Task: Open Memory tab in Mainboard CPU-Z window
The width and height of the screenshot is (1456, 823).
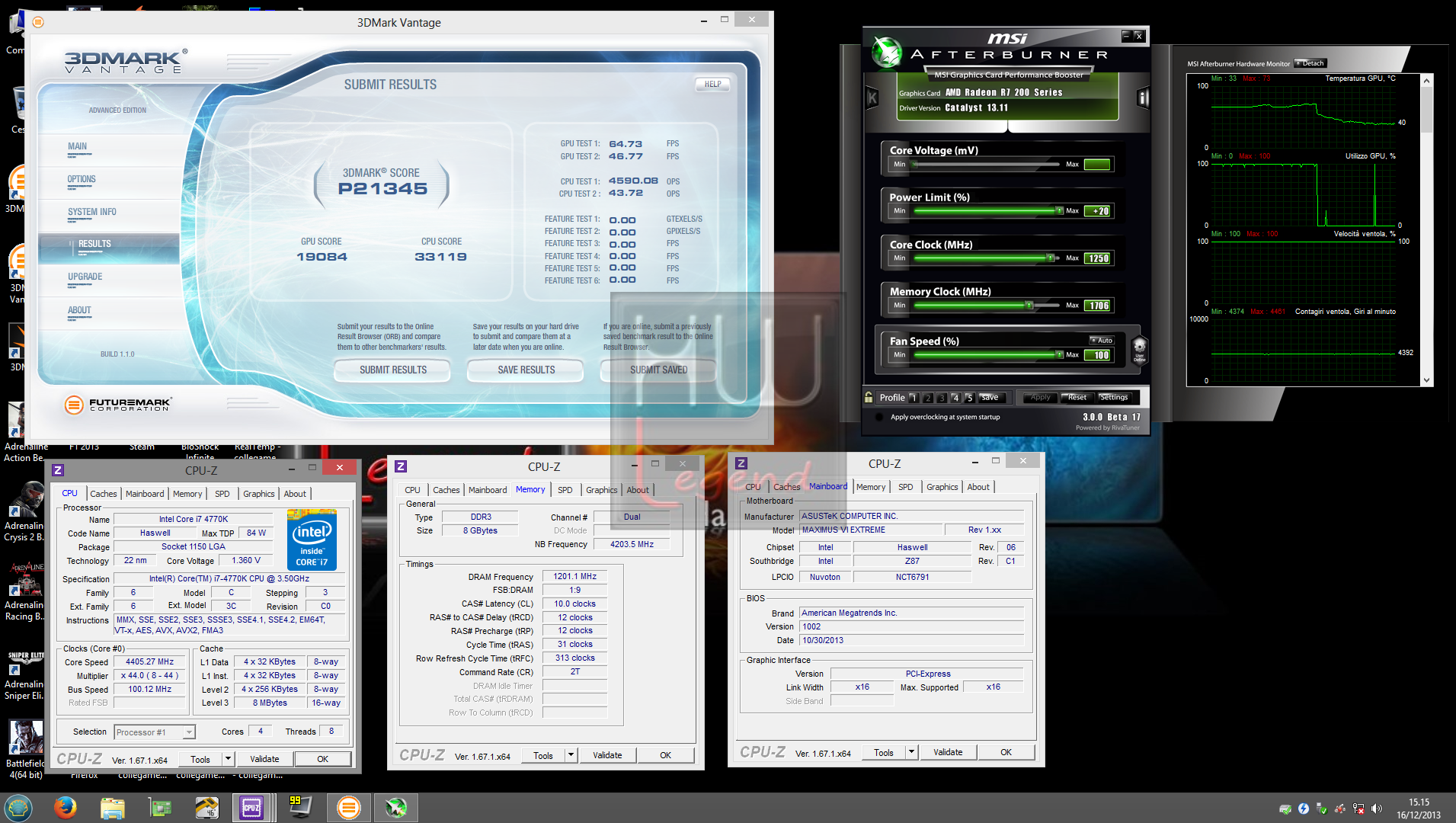Action: [871, 487]
